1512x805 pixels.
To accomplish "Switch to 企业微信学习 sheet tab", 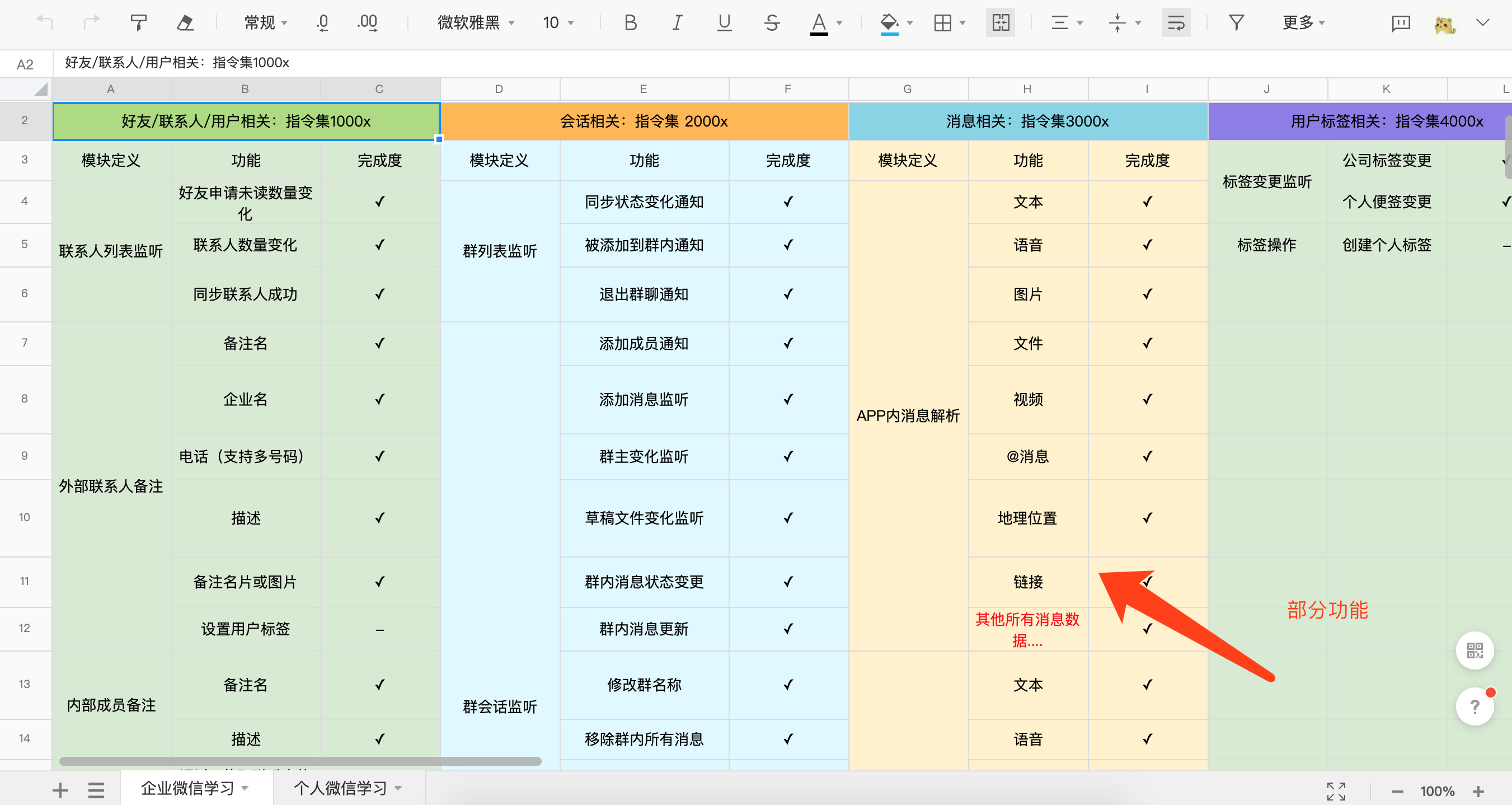I will [x=187, y=788].
